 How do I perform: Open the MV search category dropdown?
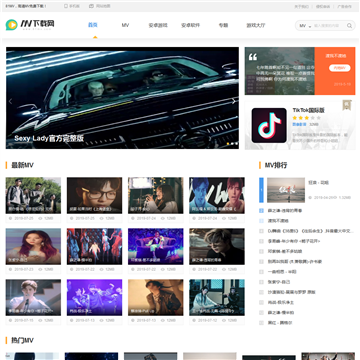(305, 26)
